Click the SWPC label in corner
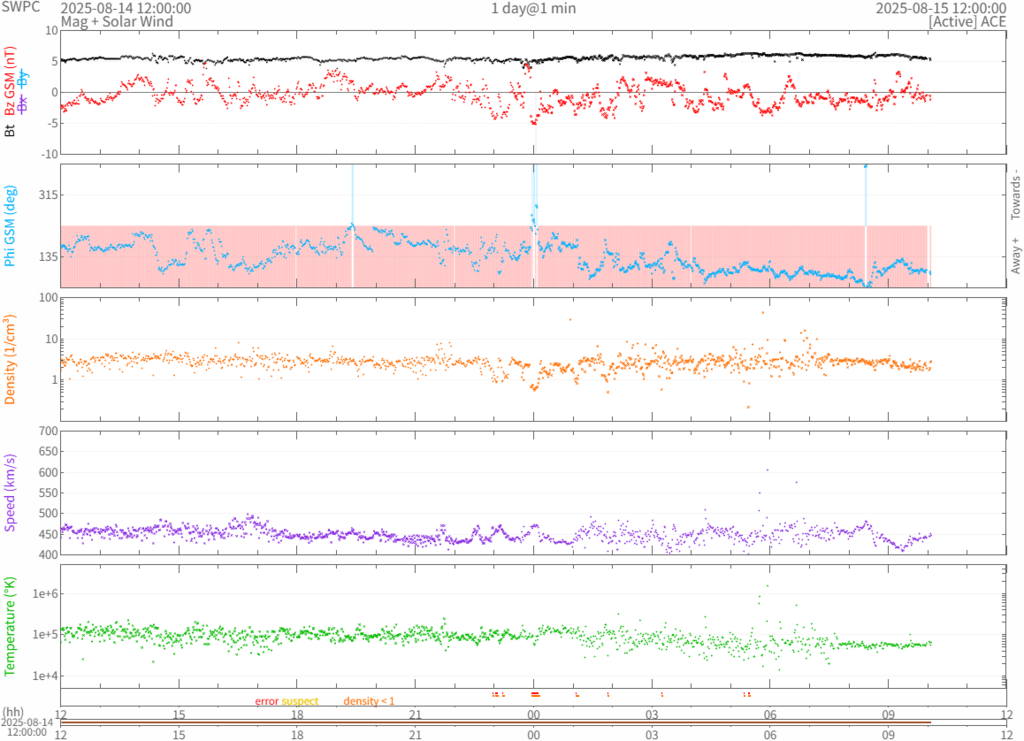The height and width of the screenshot is (741, 1024). 20,8
